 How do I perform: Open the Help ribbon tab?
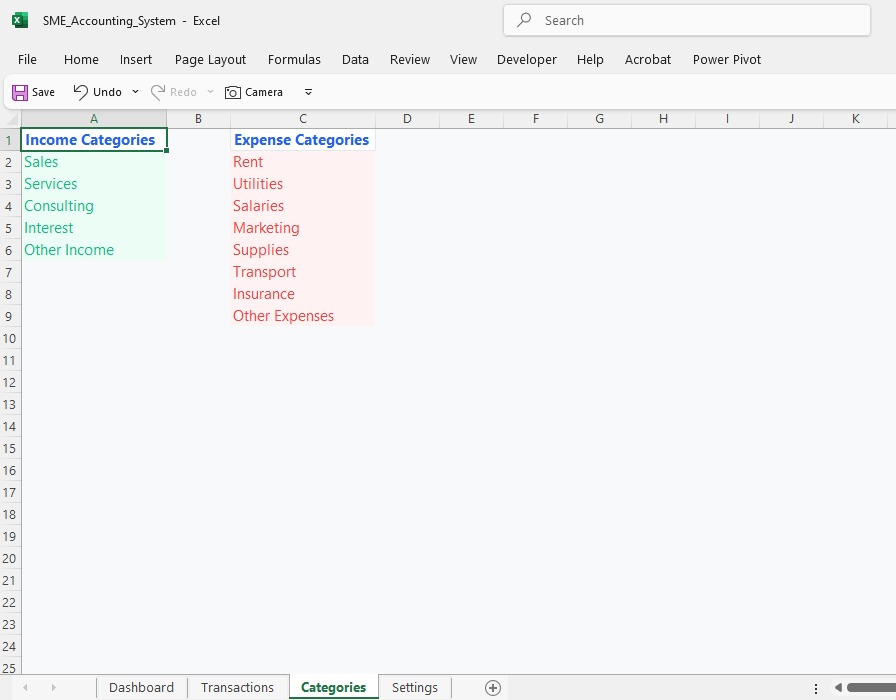pyautogui.click(x=590, y=59)
